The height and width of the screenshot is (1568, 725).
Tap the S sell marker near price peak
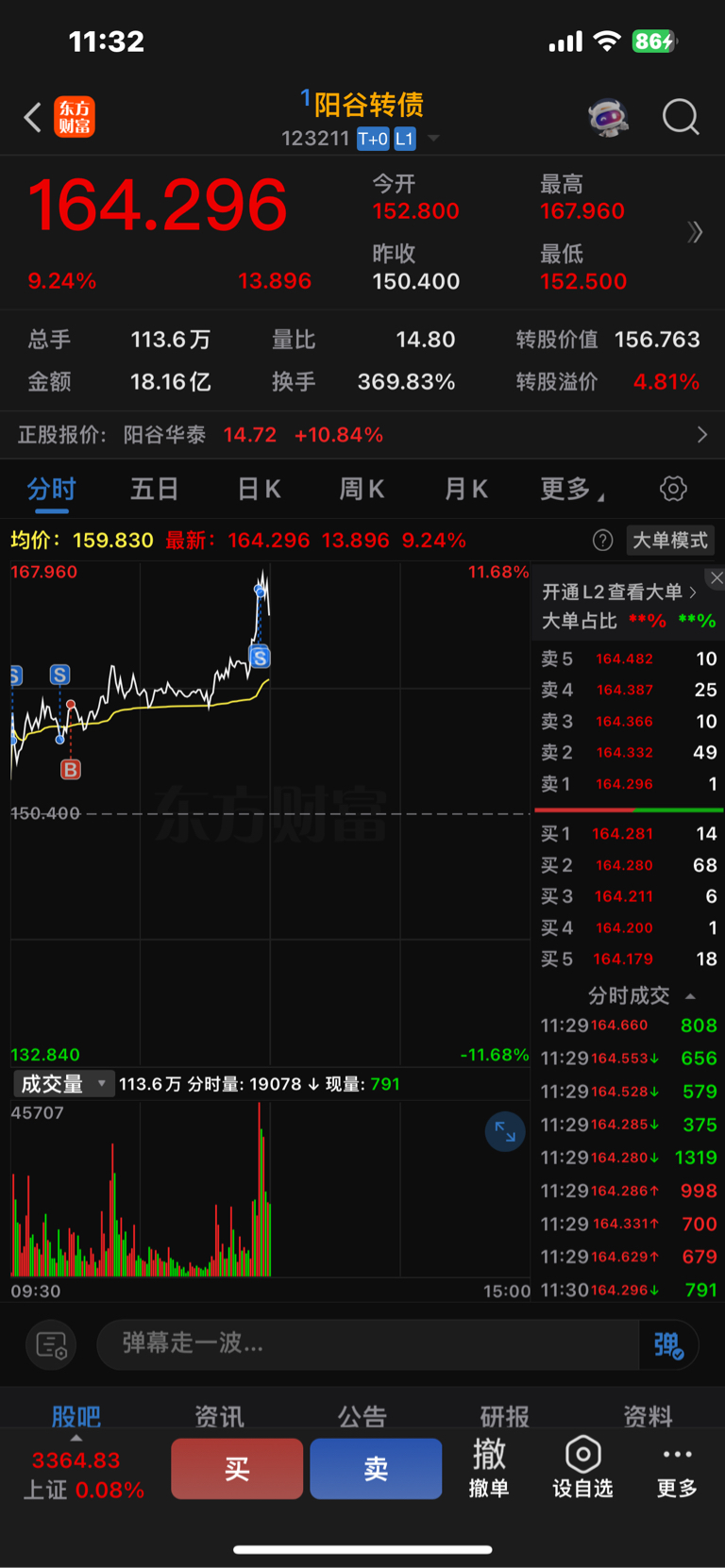[260, 657]
